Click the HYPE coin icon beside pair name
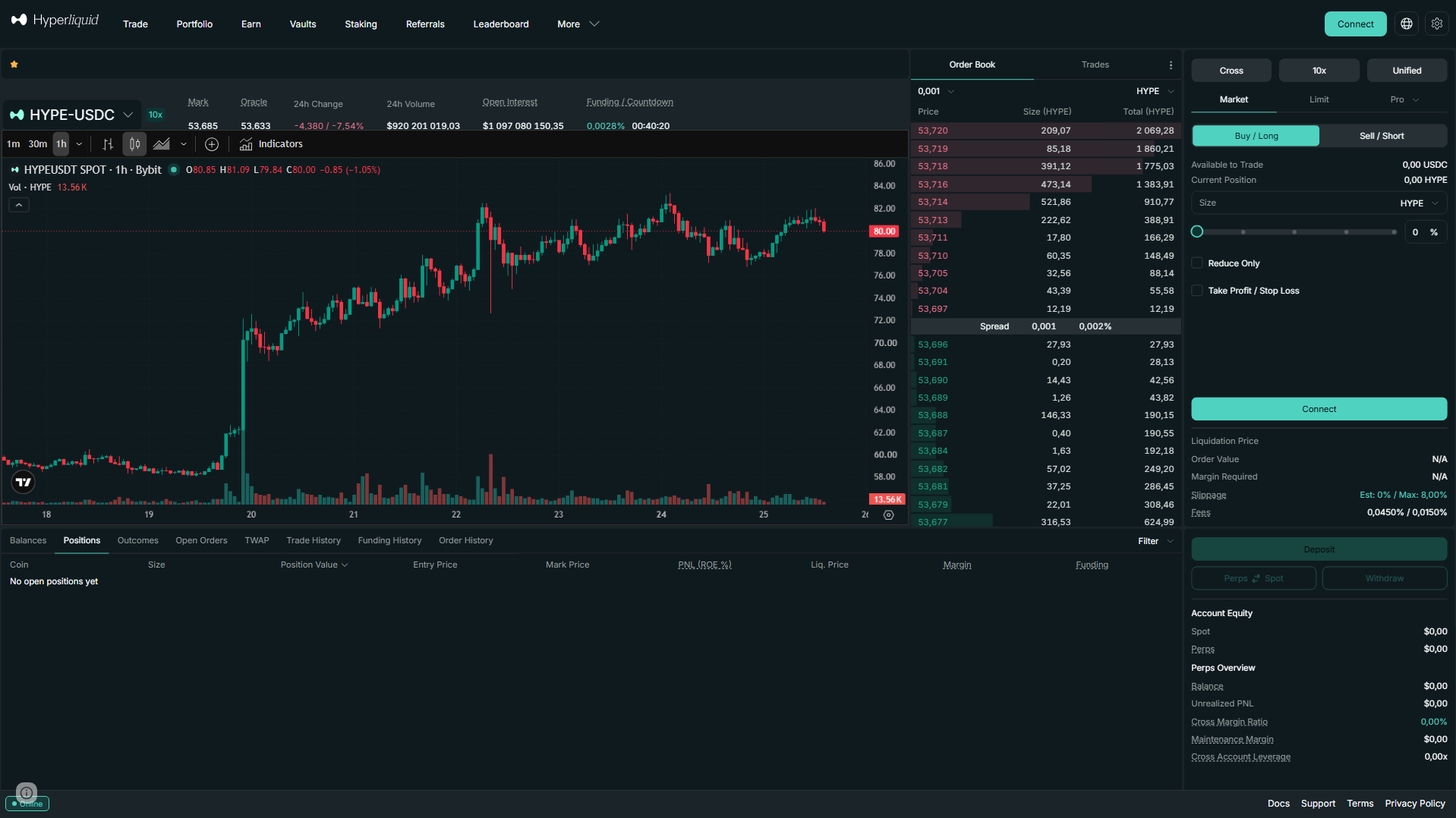The height and width of the screenshot is (818, 1456). click(x=17, y=115)
